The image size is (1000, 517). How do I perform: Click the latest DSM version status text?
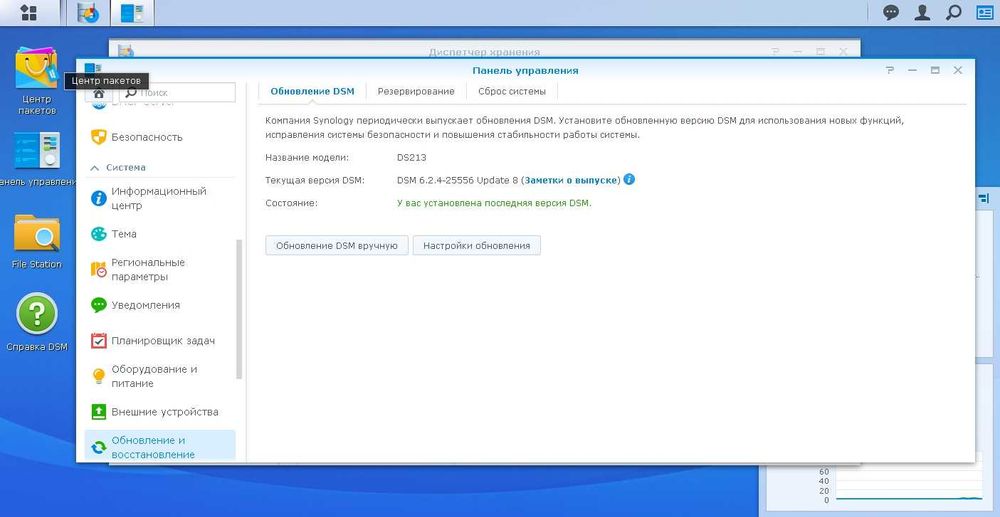pyautogui.click(x=494, y=203)
